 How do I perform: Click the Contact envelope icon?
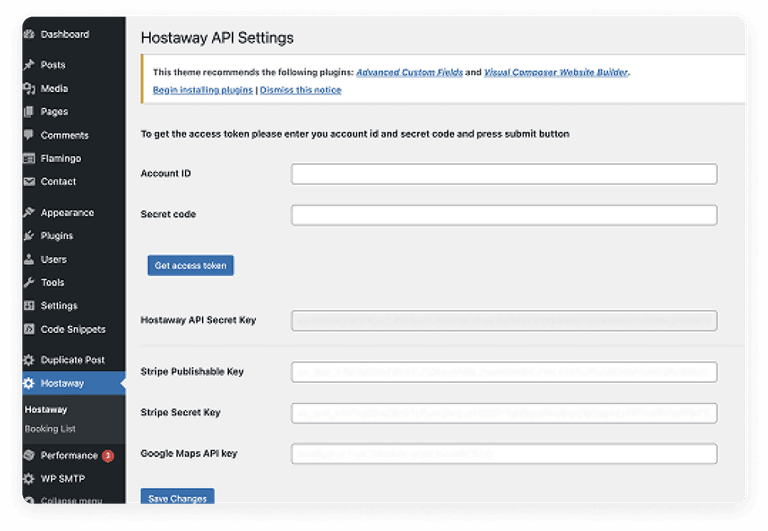click(29, 182)
